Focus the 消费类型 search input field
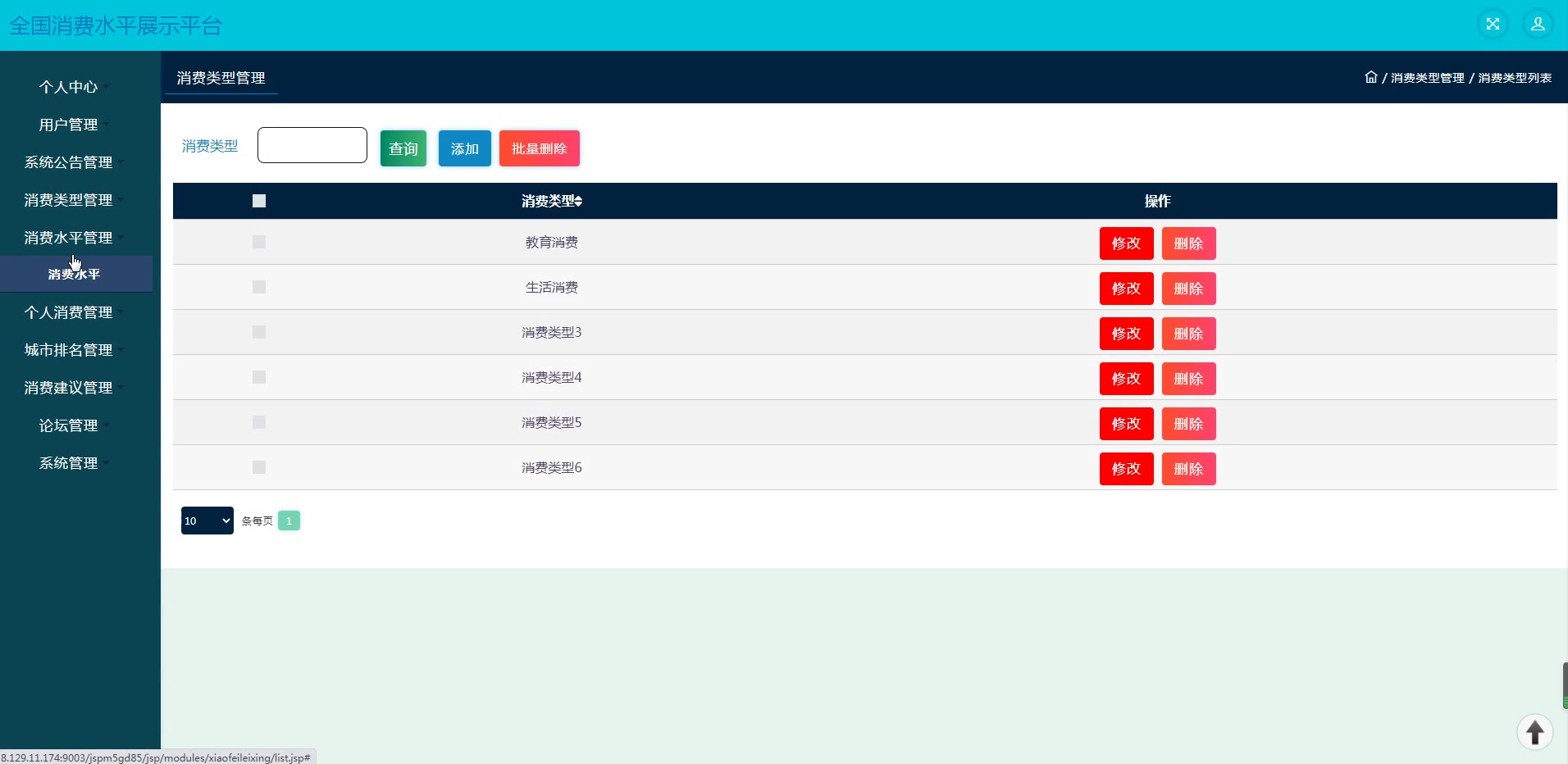1568x764 pixels. point(312,145)
